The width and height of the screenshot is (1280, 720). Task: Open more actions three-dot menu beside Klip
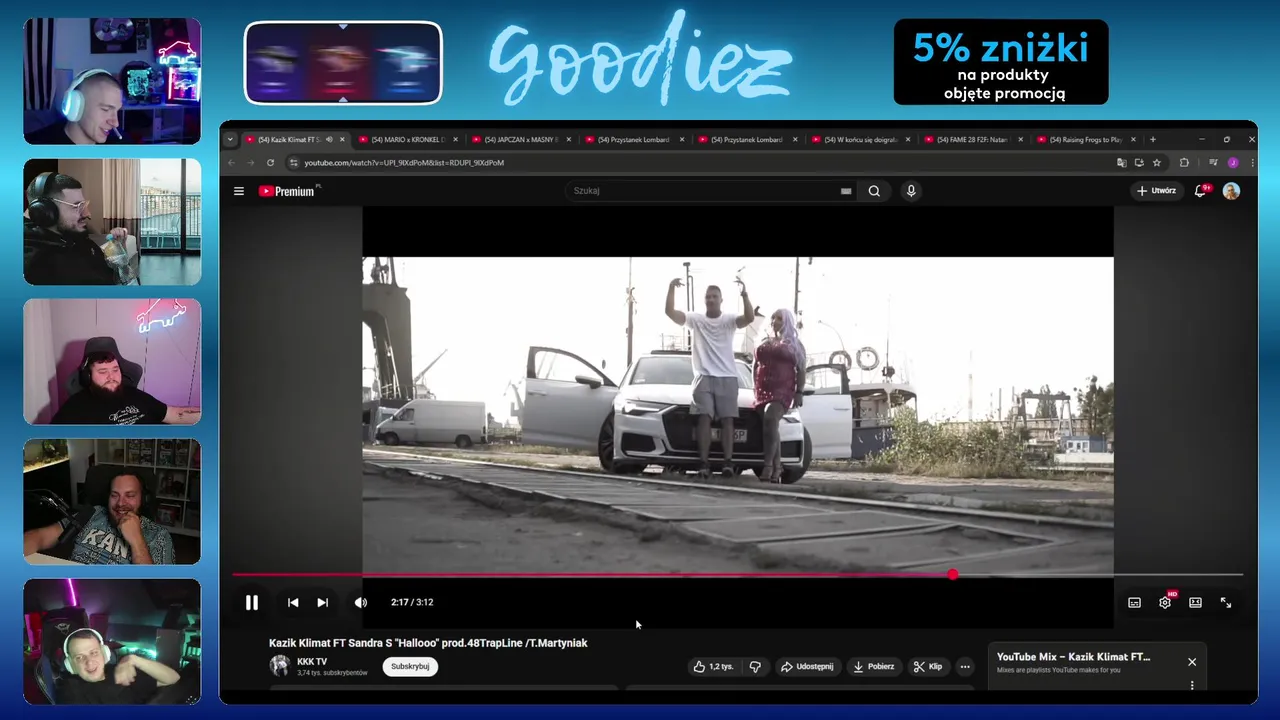(x=965, y=667)
